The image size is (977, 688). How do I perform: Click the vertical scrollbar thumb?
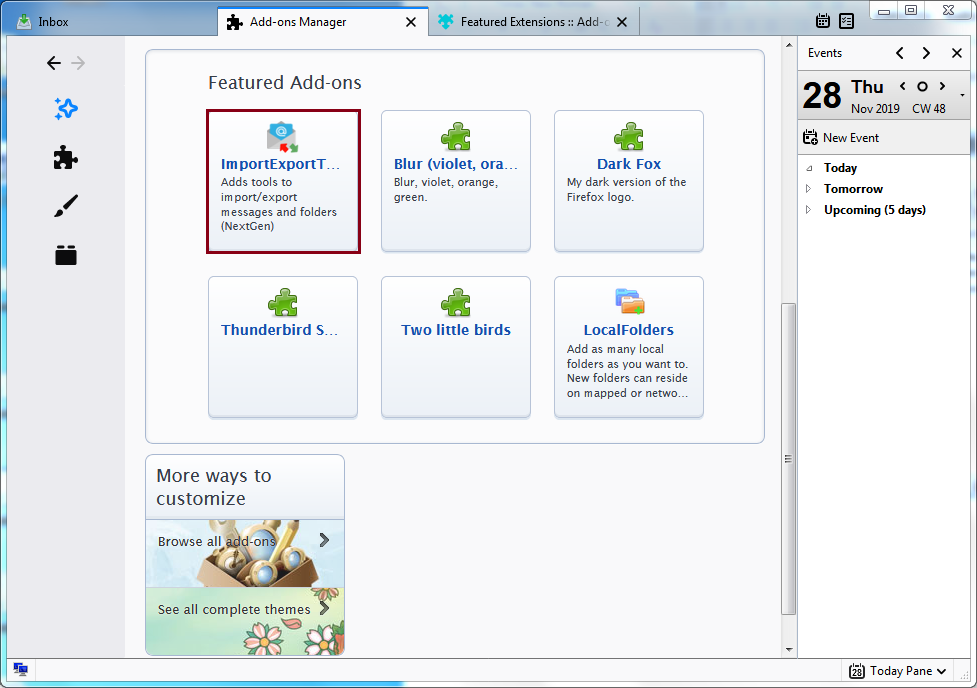[788, 459]
